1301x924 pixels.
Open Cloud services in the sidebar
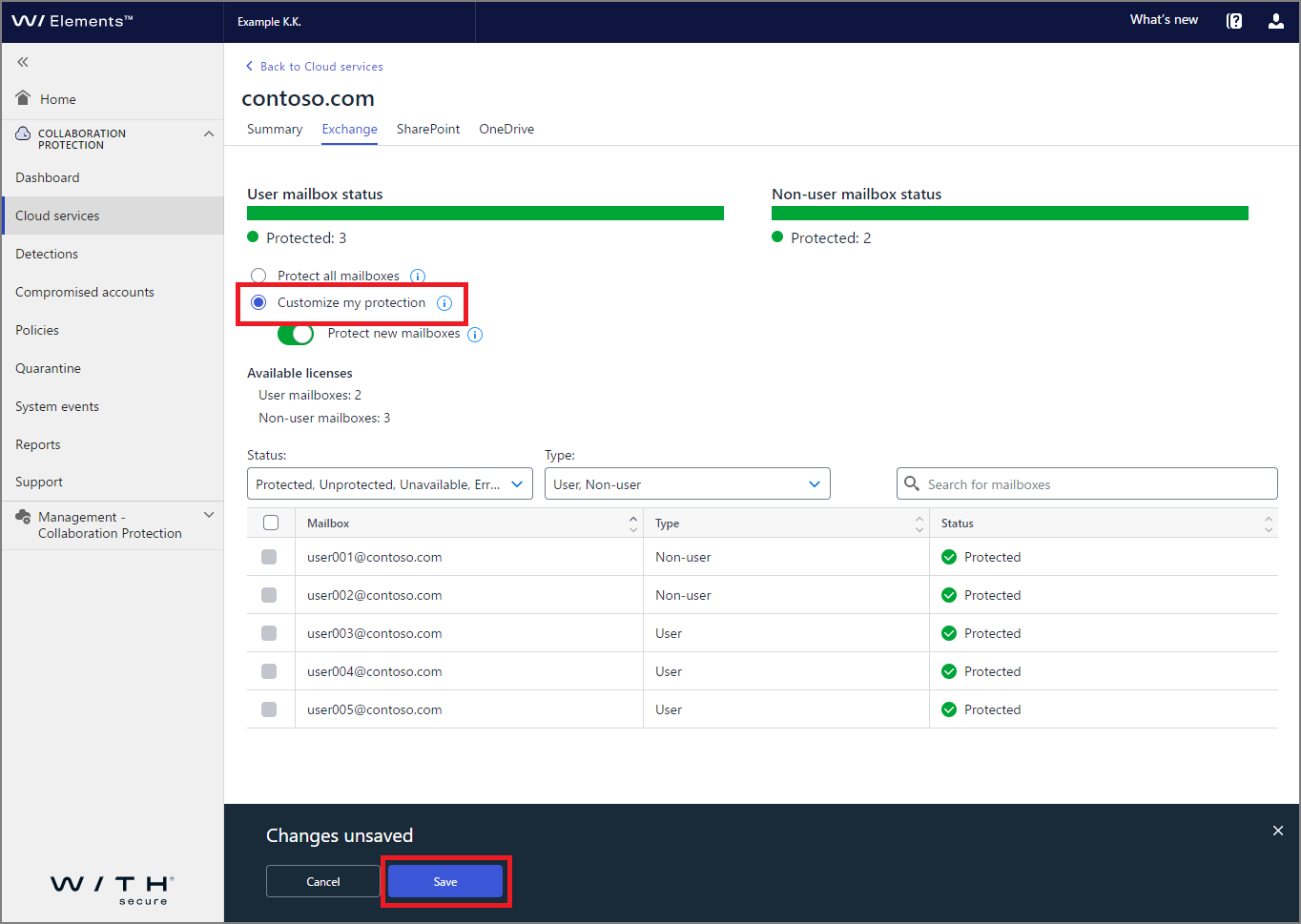tap(113, 216)
